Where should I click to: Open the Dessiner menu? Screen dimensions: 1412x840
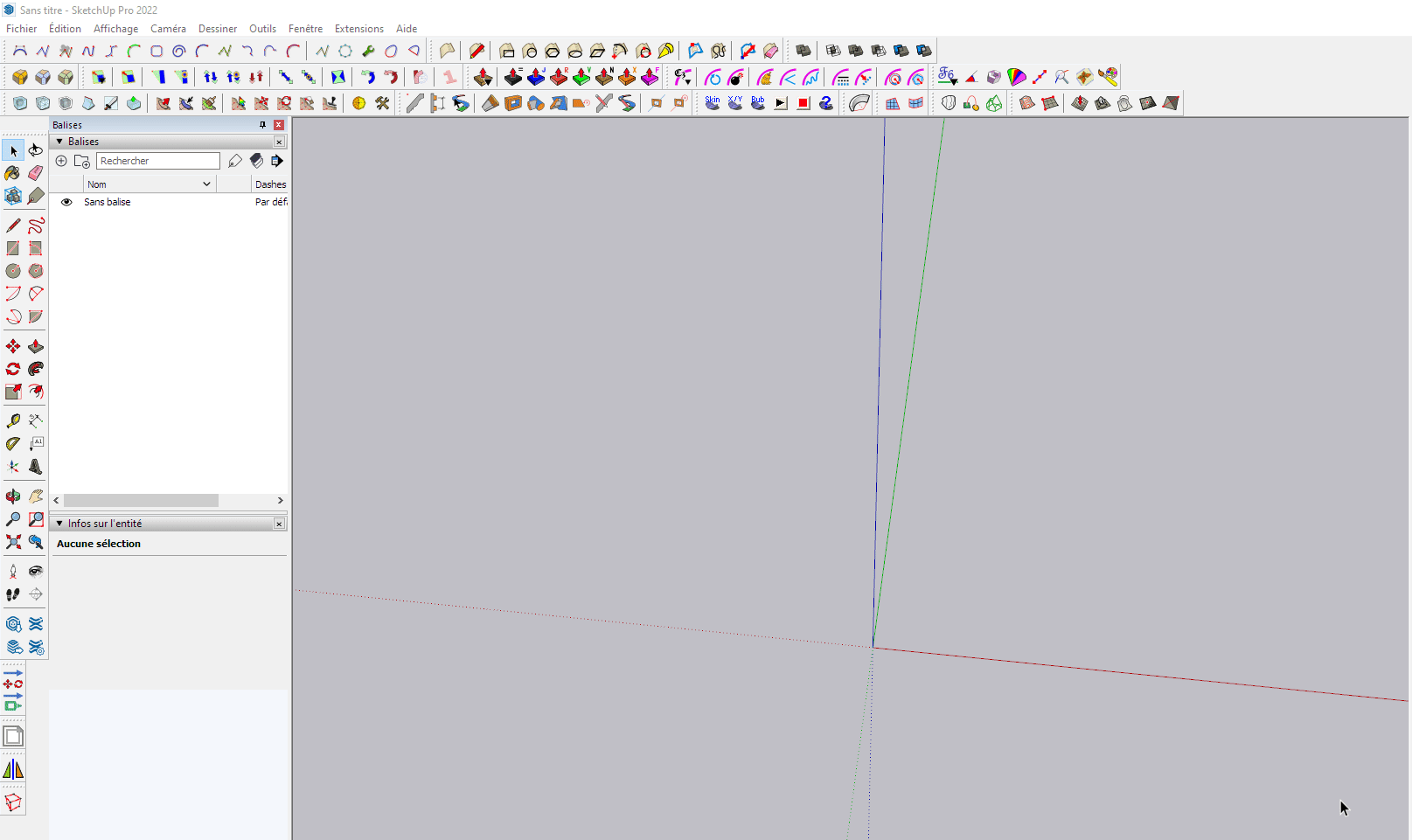[x=218, y=29]
